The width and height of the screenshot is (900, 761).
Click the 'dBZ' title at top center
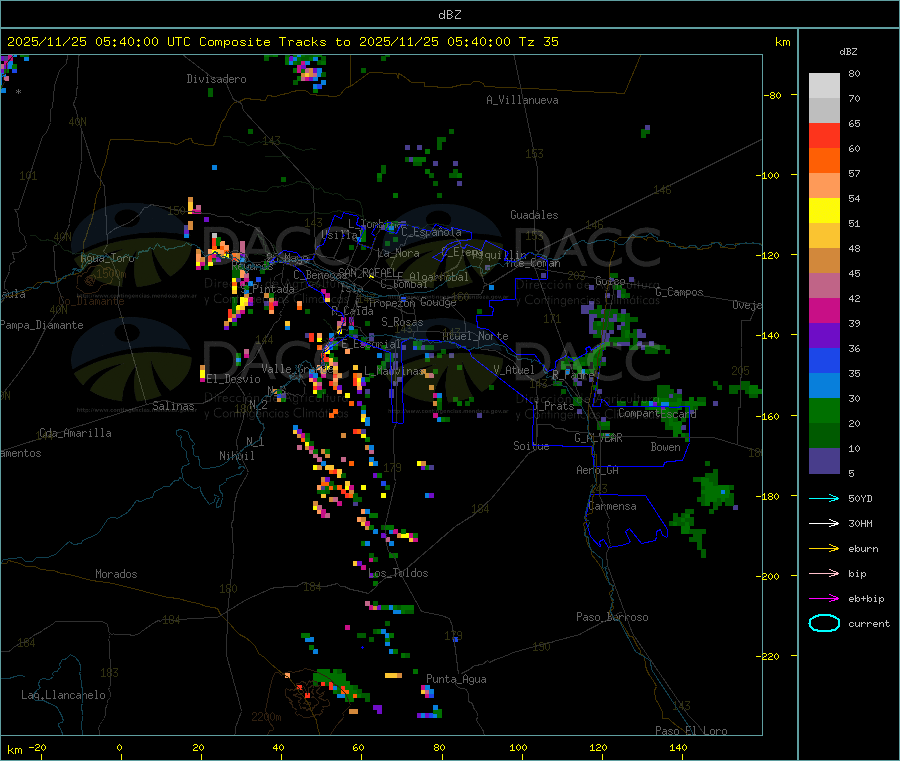pyautogui.click(x=449, y=15)
